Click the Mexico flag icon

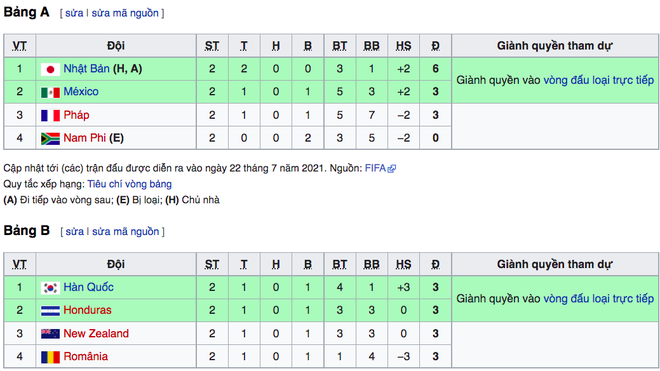(x=50, y=92)
